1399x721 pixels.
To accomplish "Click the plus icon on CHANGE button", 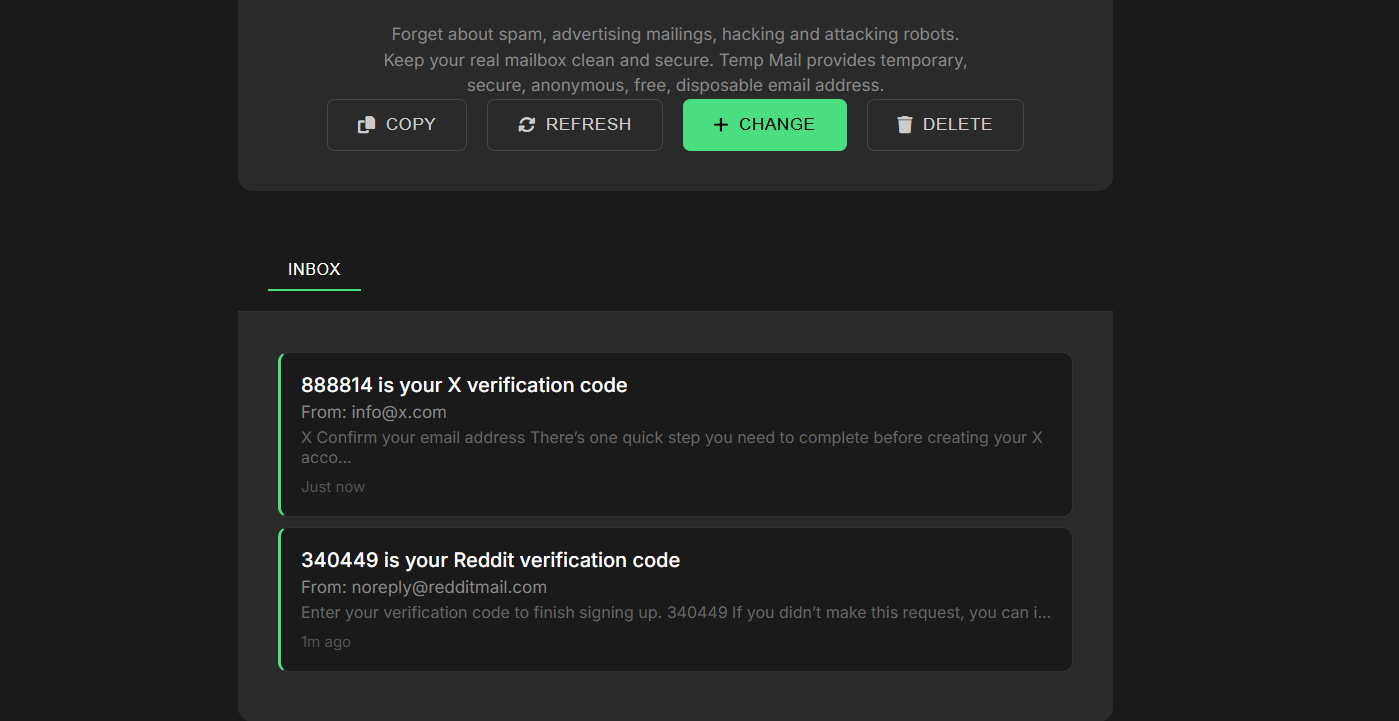I will pyautogui.click(x=721, y=125).
